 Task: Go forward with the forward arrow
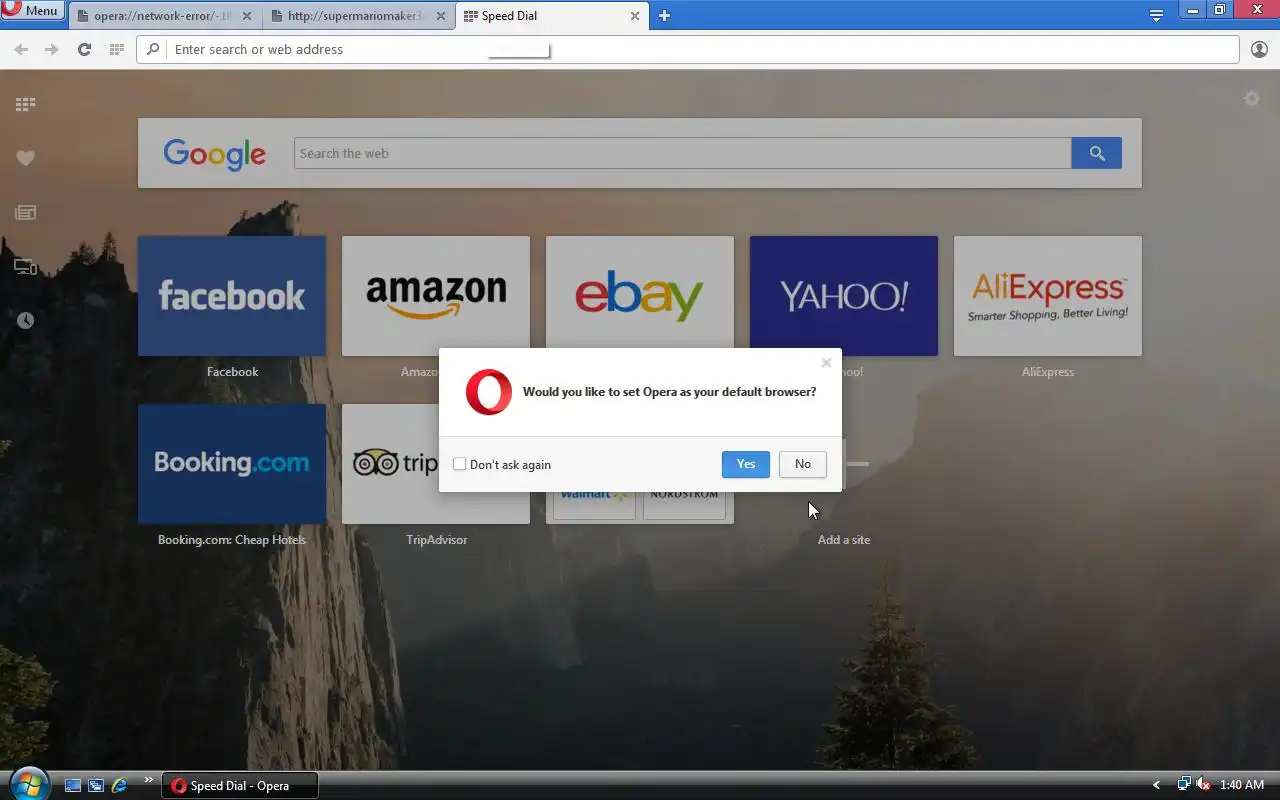click(x=52, y=49)
